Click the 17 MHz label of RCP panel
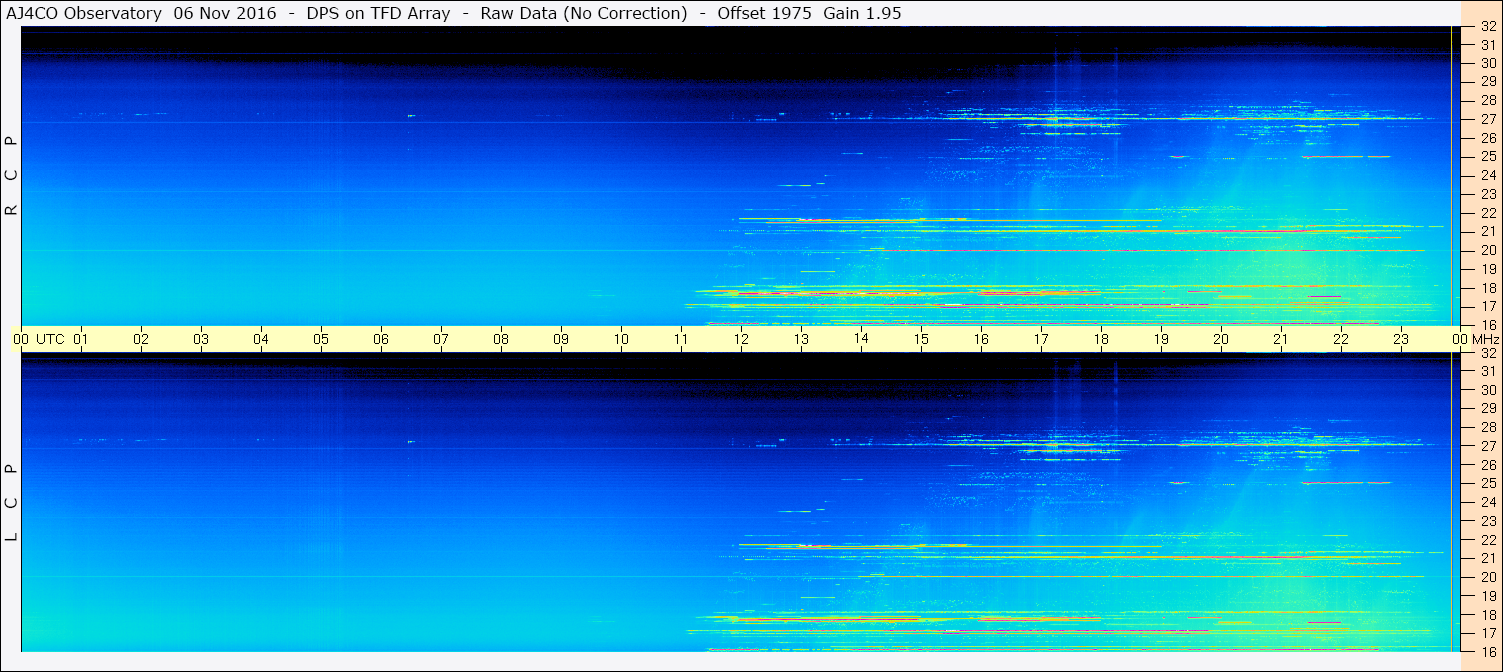Viewport: 1503px width, 672px height. coord(1488,306)
